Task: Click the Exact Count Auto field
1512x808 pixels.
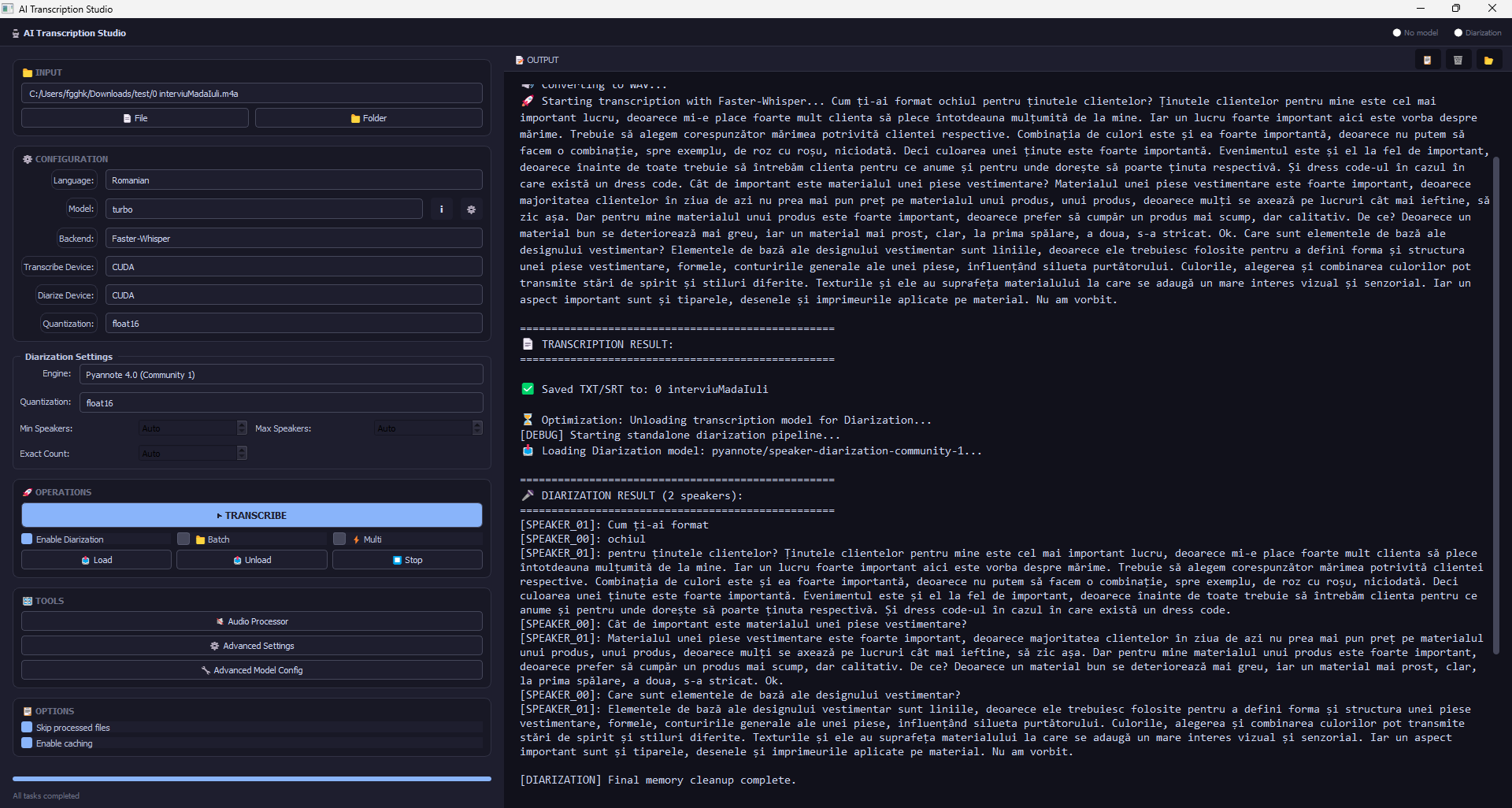Action: 187,453
